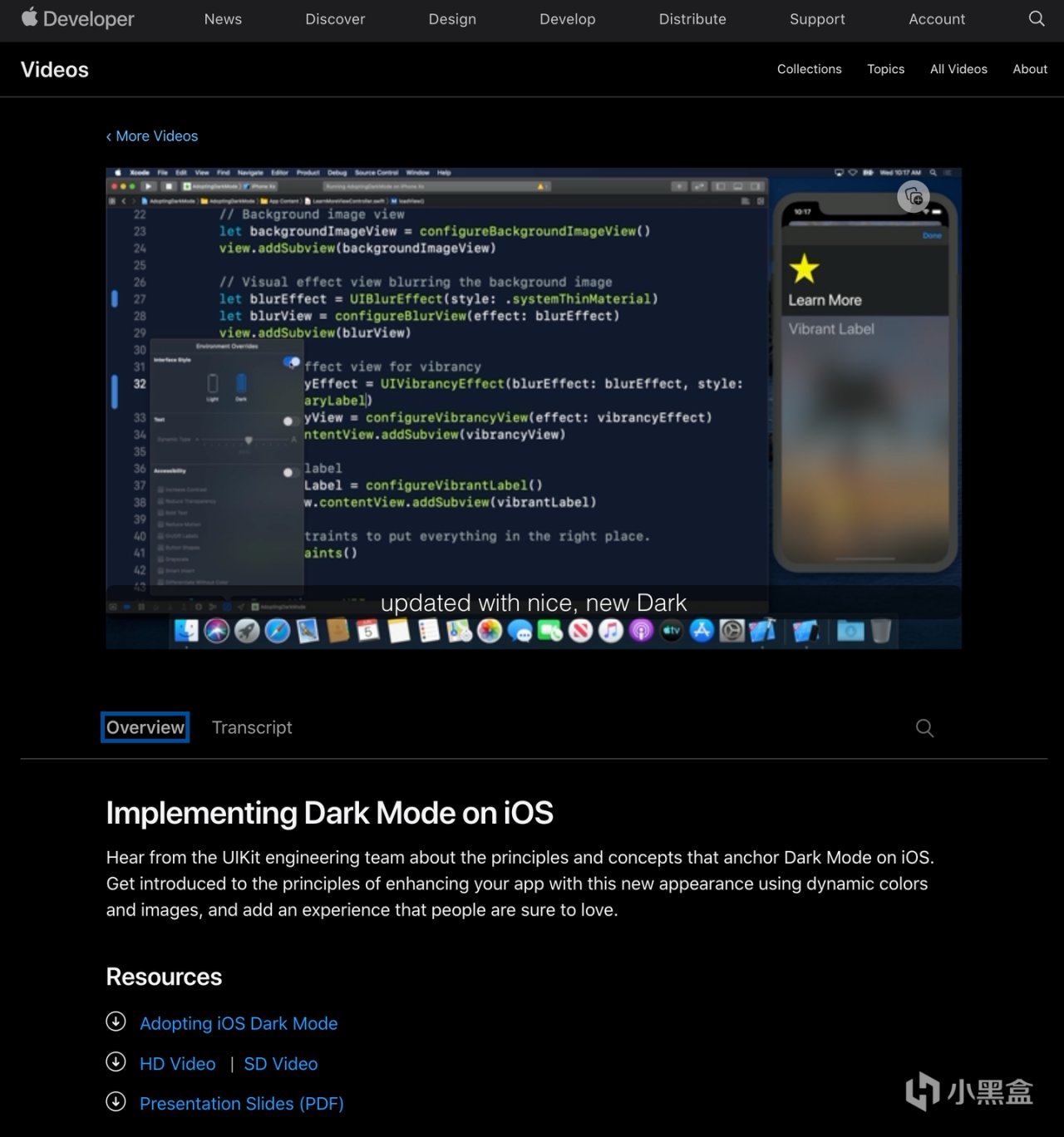
Task: Click the System Preferences gear in the Dock
Action: (732, 631)
